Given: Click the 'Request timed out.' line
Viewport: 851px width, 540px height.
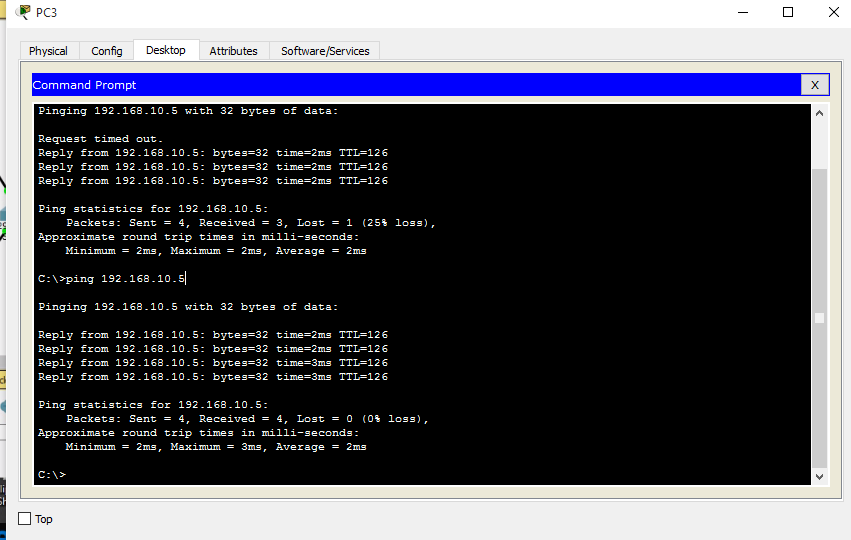Looking at the screenshot, I should 100,139.
